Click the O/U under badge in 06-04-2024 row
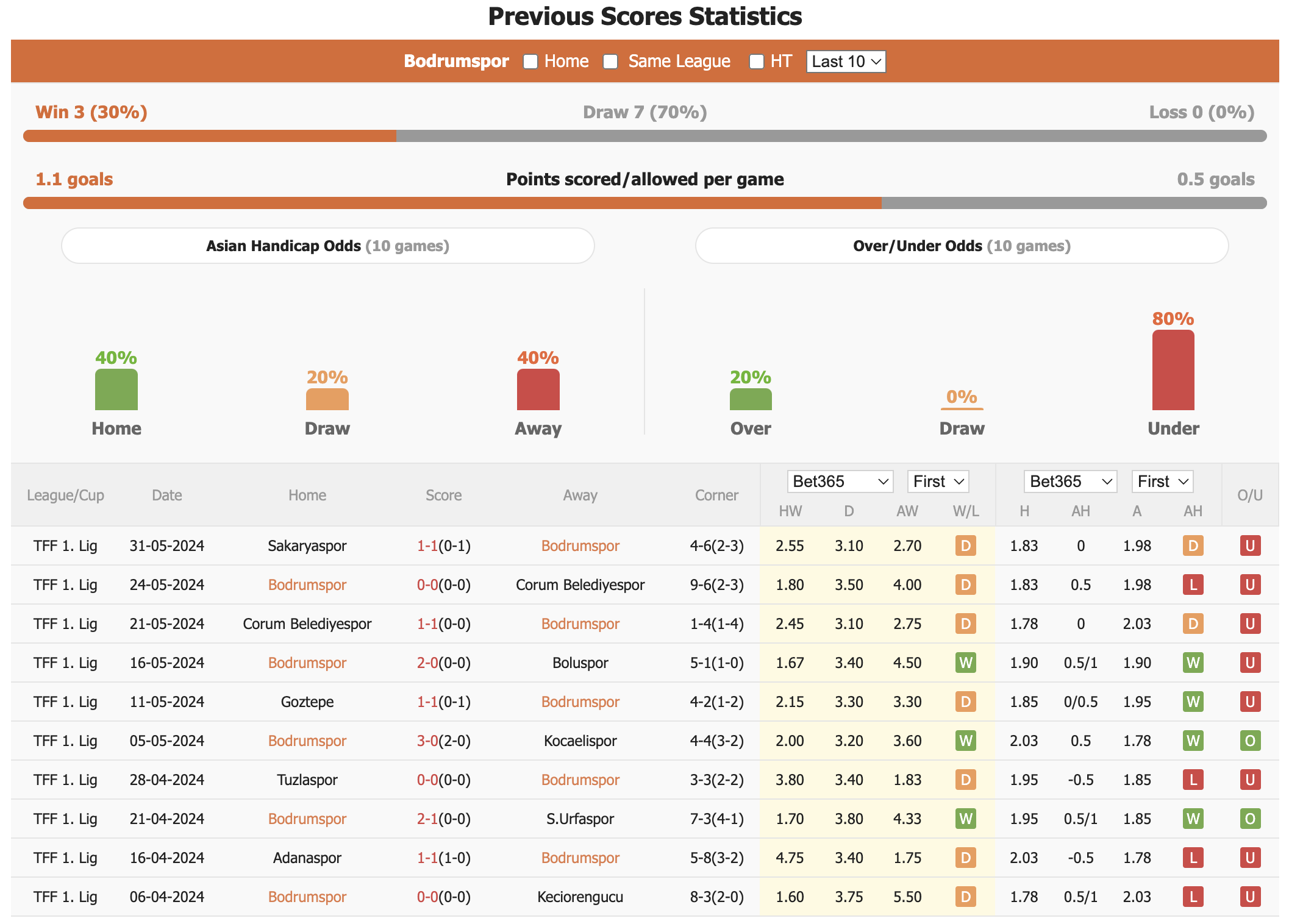 tap(1250, 897)
